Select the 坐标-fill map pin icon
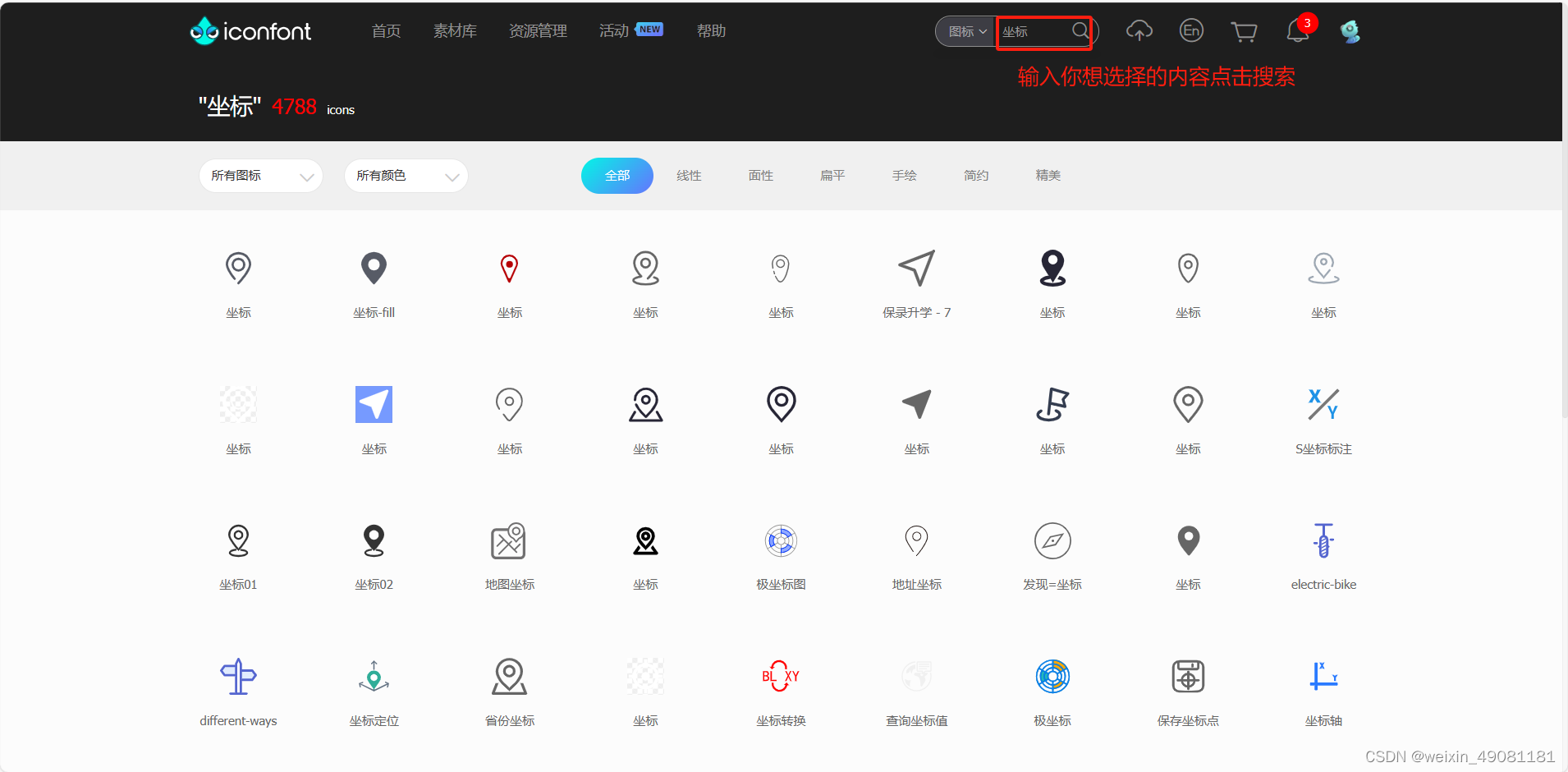Viewport: 1568px width, 772px height. [374, 268]
